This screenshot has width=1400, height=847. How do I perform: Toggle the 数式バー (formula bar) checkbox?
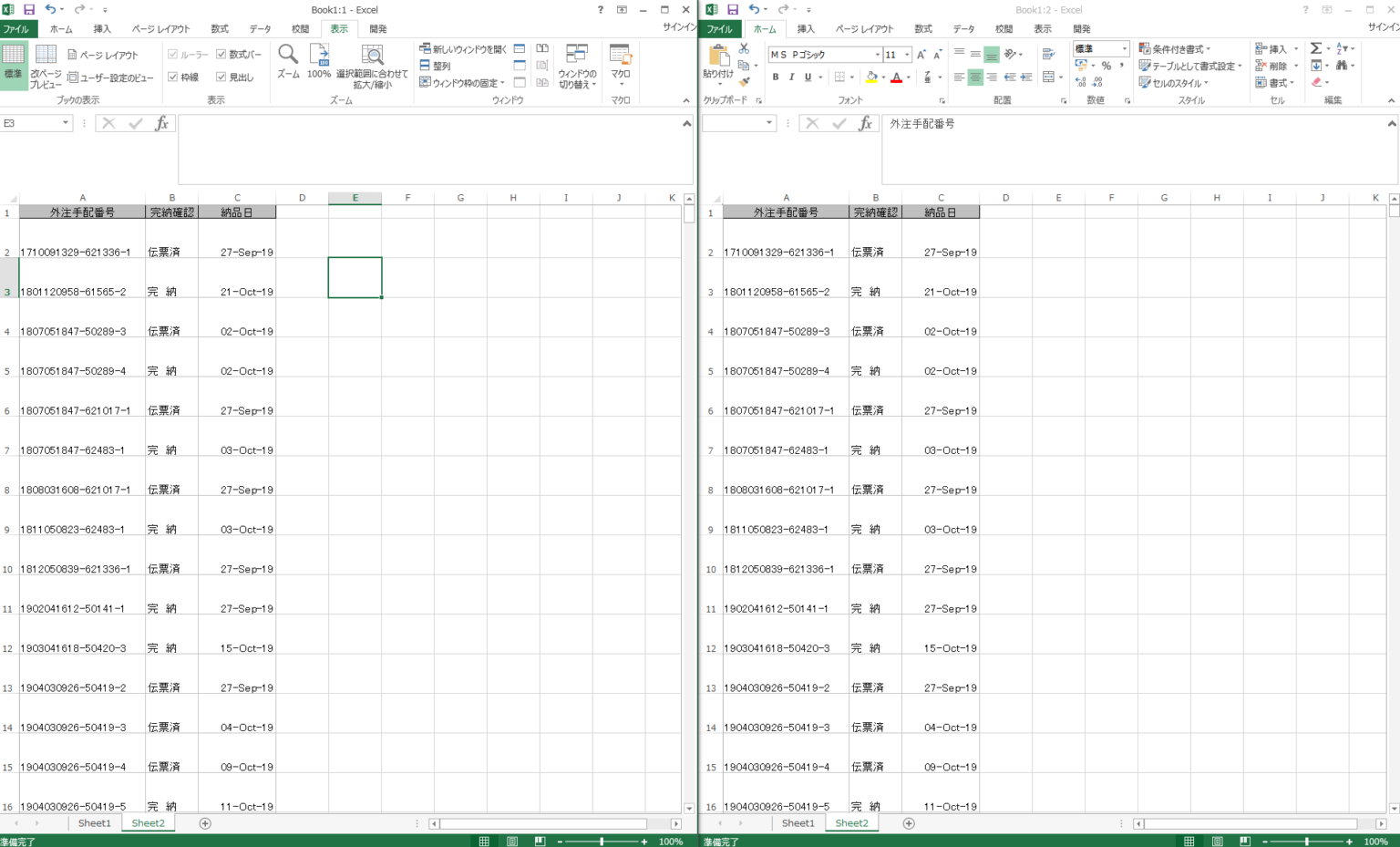(x=221, y=55)
